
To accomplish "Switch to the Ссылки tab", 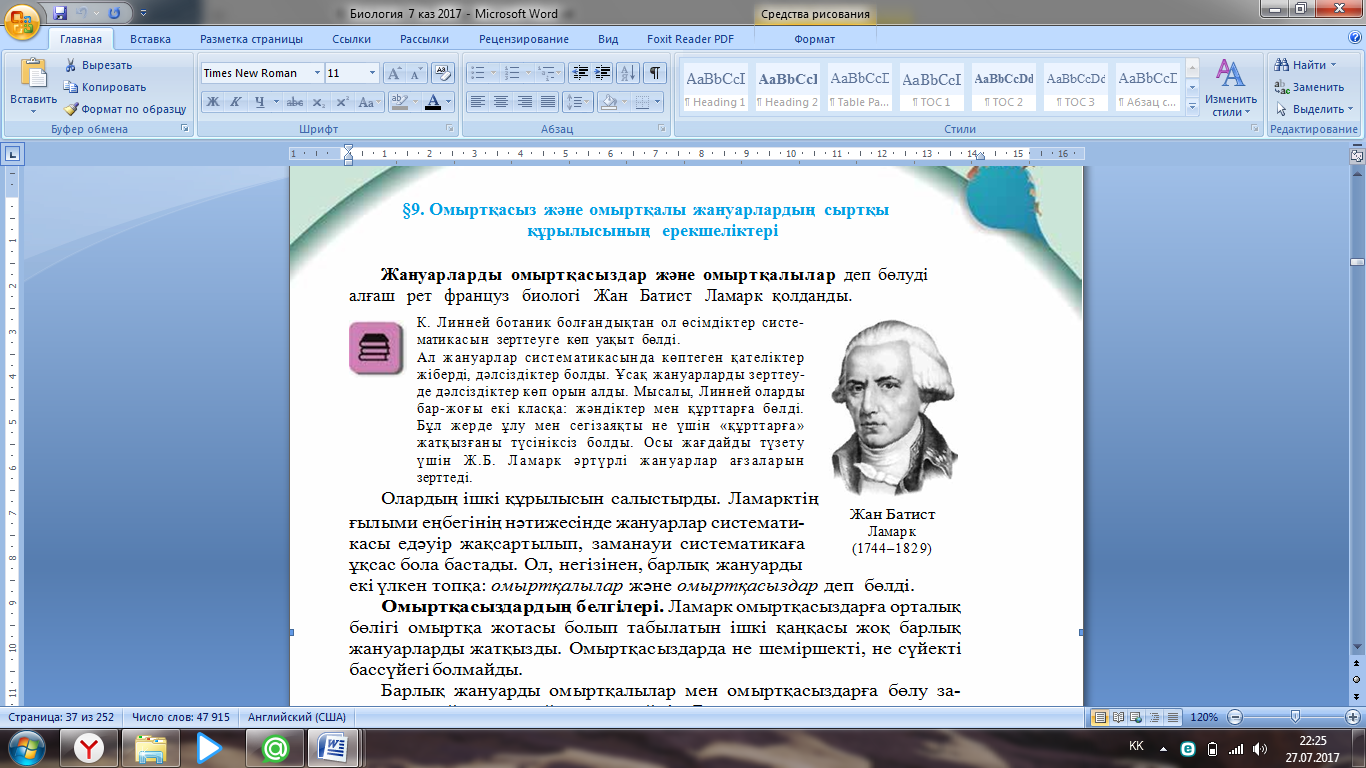I will coord(351,39).
